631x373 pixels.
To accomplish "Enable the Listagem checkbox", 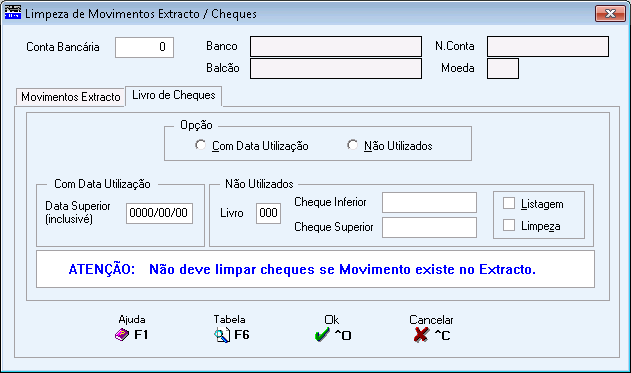I will [x=509, y=203].
